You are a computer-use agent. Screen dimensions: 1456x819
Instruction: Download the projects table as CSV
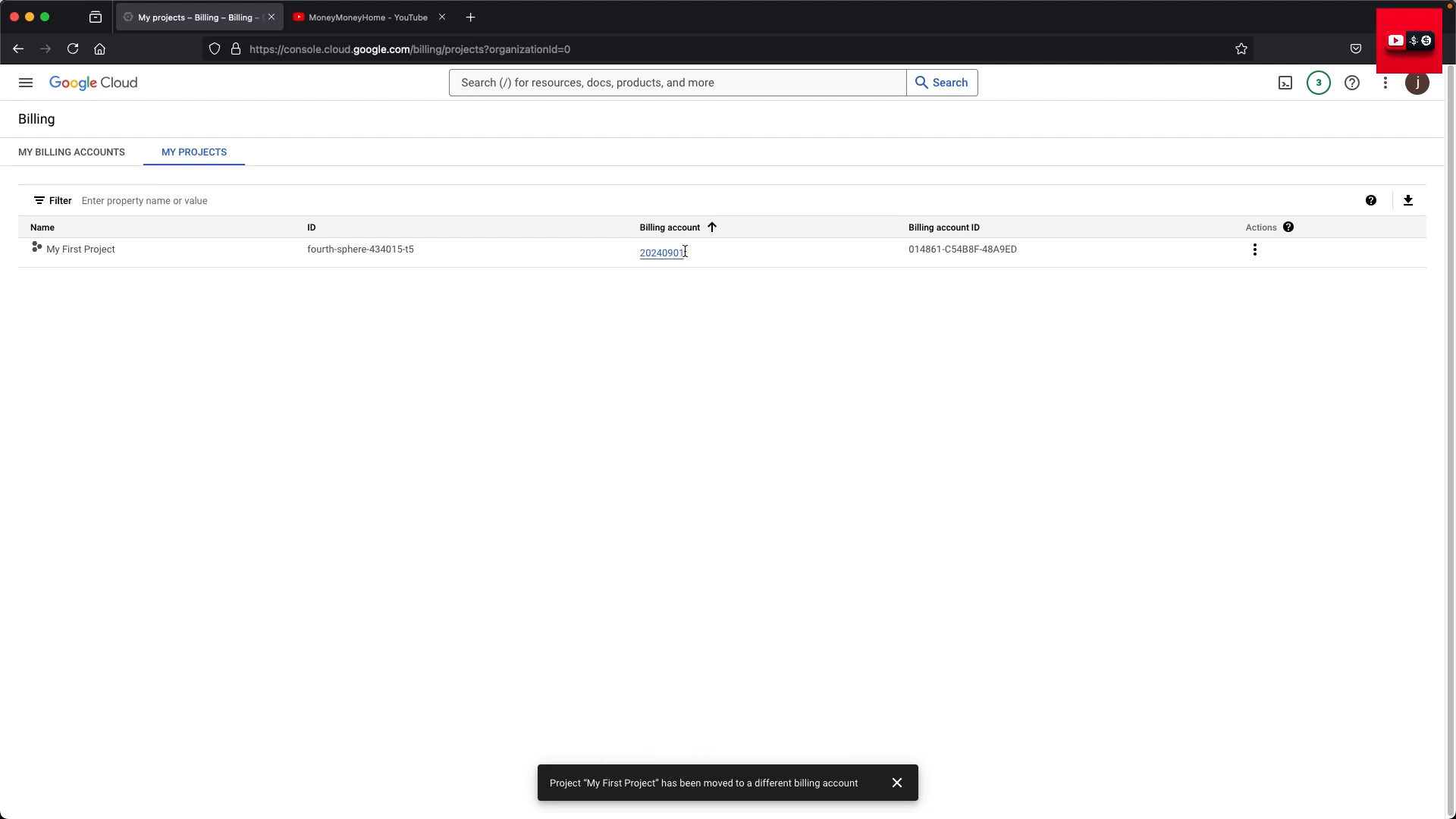pyautogui.click(x=1408, y=200)
